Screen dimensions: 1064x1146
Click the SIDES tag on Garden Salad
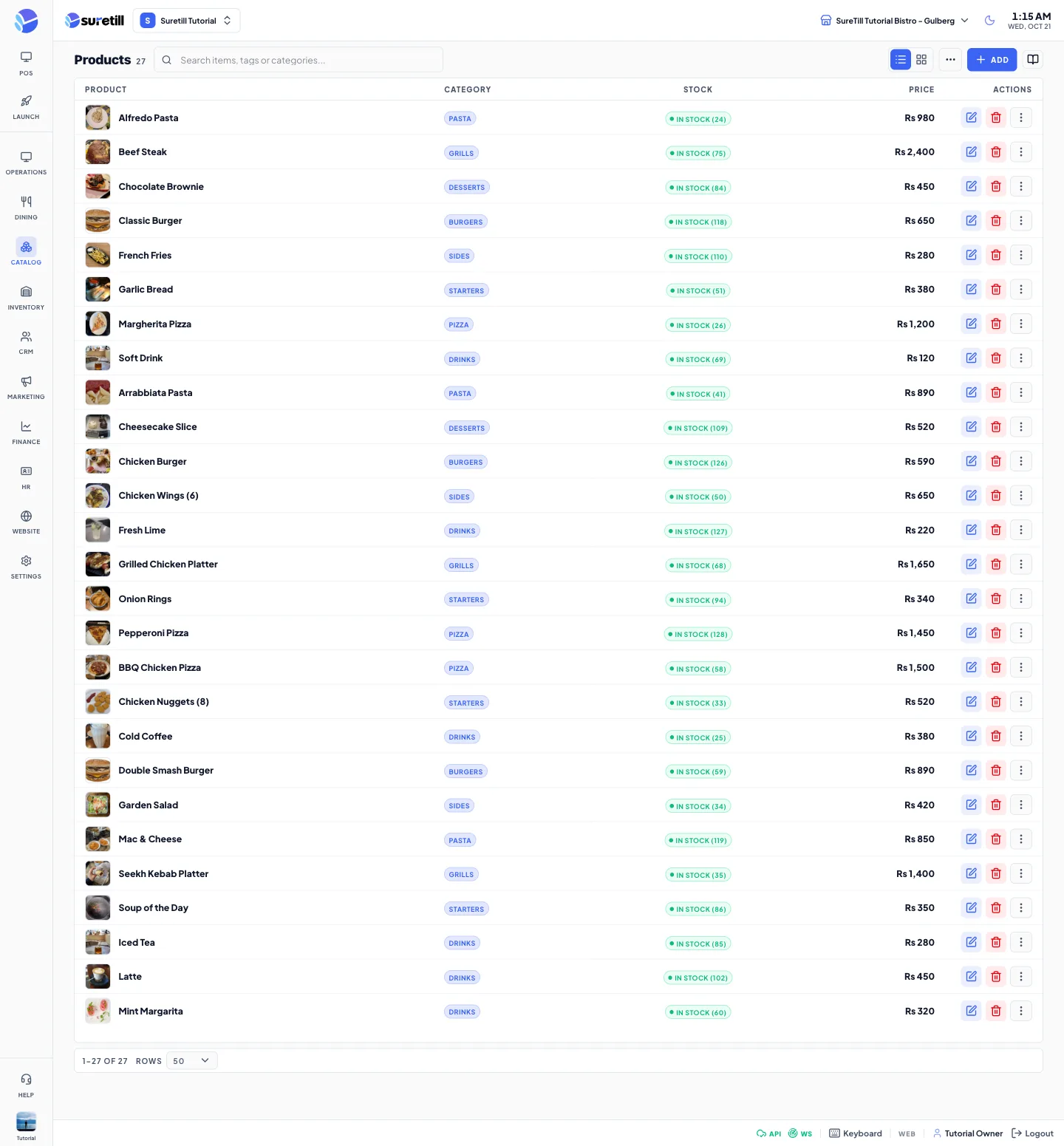[x=459, y=805]
